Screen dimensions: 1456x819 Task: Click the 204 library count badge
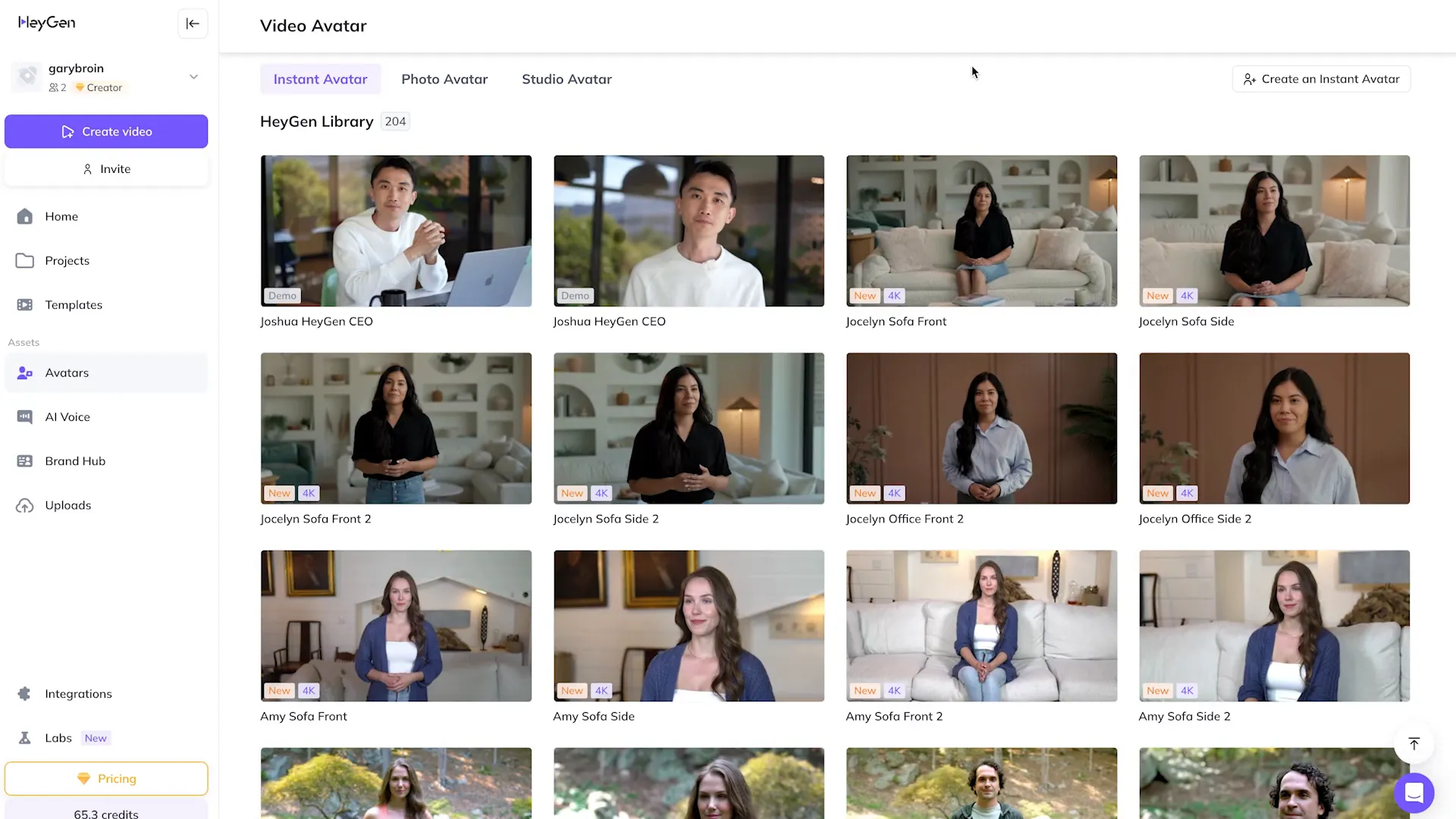[395, 121]
